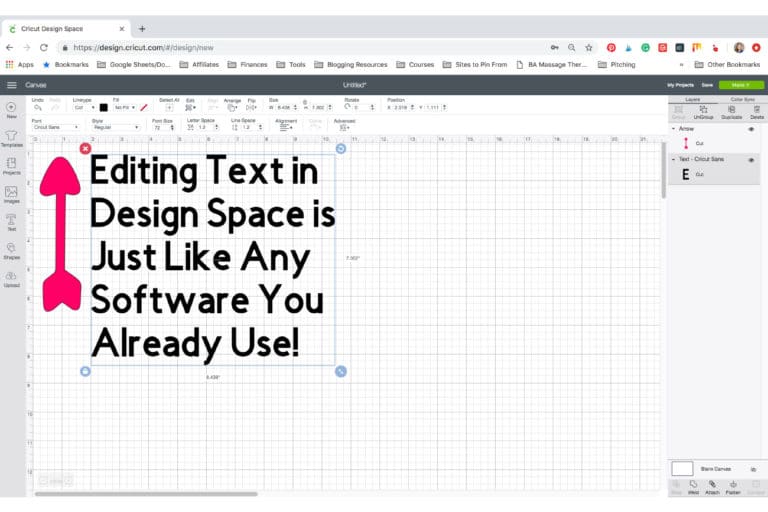The height and width of the screenshot is (512, 768).
Task: Click the Font Size input field
Action: [x=161, y=127]
